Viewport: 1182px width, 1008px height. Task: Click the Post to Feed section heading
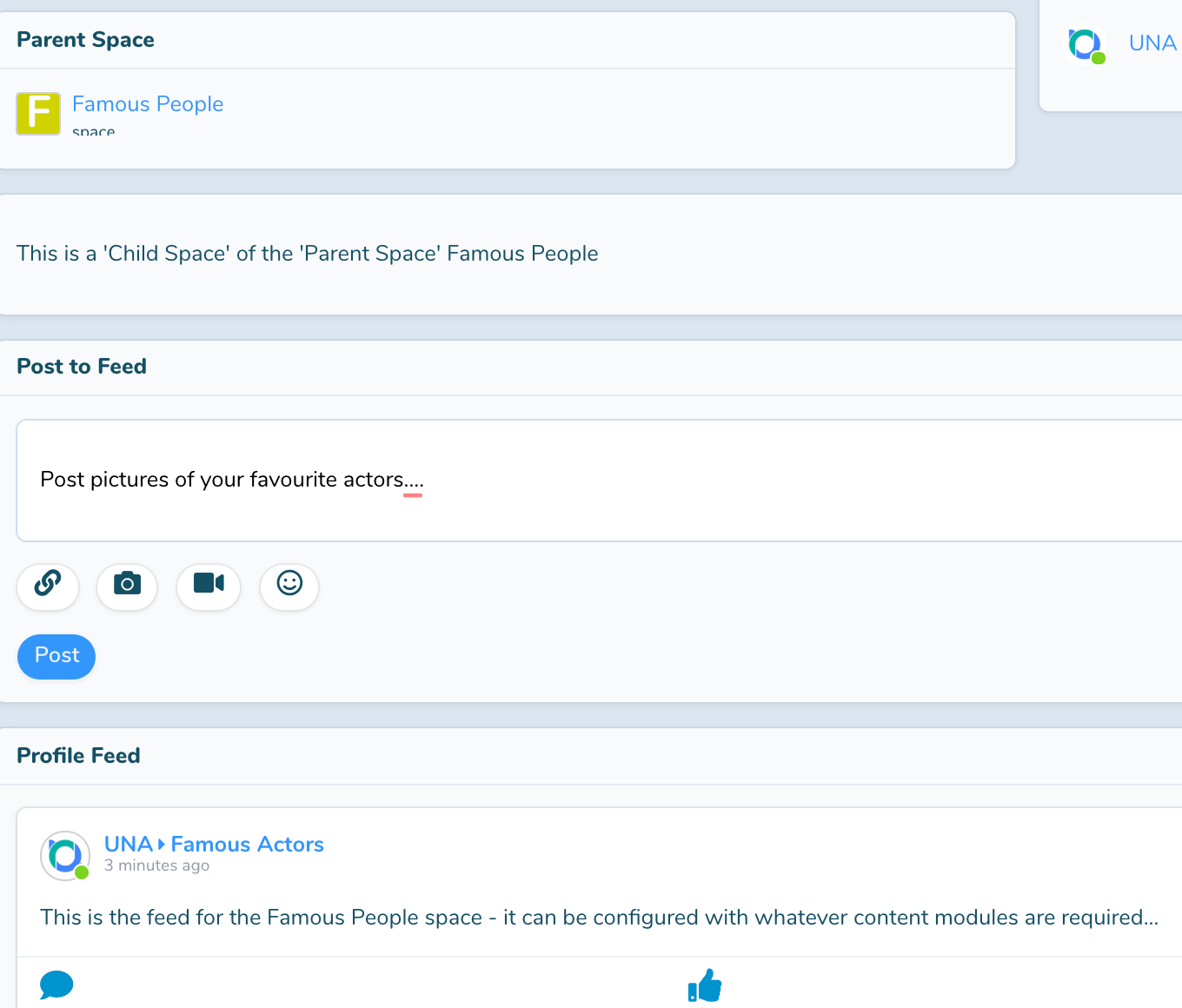[82, 367]
